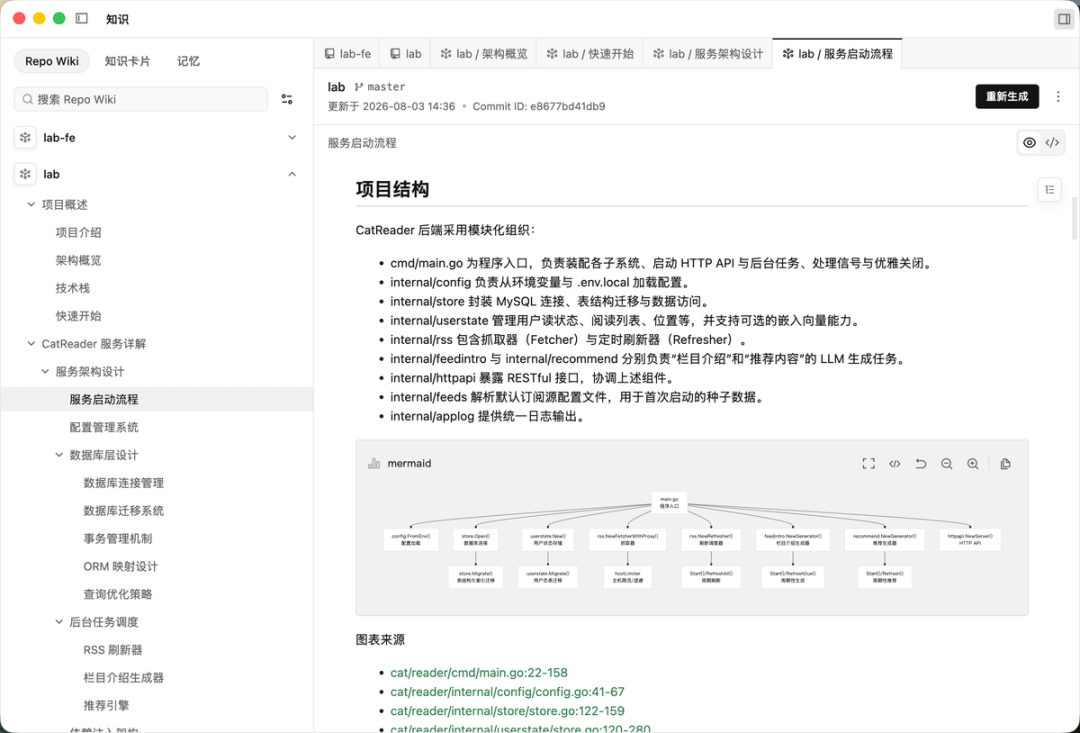This screenshot has width=1080, height=733.
Task: Focus the 搜索 Repo Wiki search field
Action: [141, 99]
